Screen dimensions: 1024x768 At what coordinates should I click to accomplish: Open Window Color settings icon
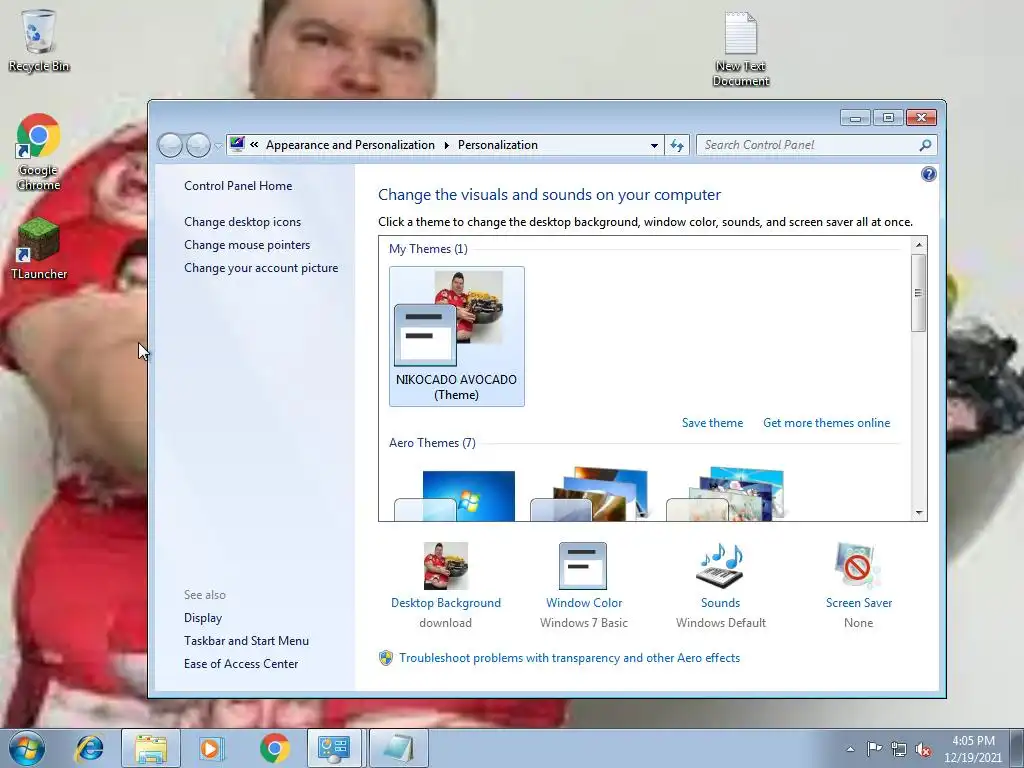[x=583, y=566]
